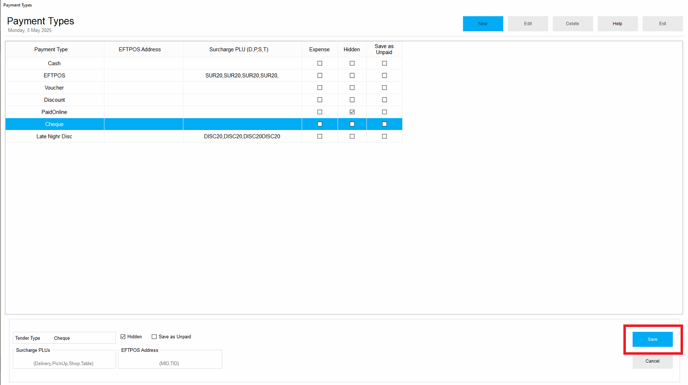Image resolution: width=688 pixels, height=385 pixels.
Task: Click the EFTPOS Address MID,TID field
Action: (x=170, y=360)
